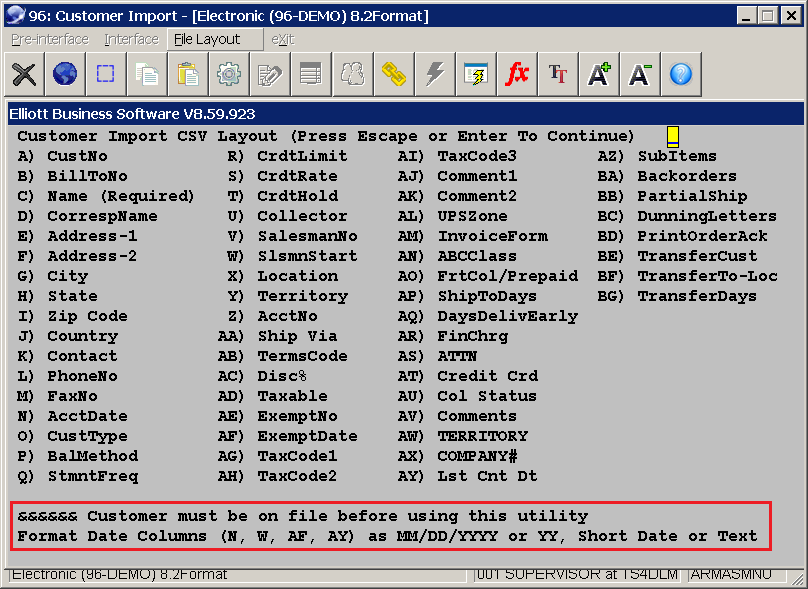Select the 'Lst Cnt Dt' field label
Image resolution: width=808 pixels, height=589 pixels.
487,476
